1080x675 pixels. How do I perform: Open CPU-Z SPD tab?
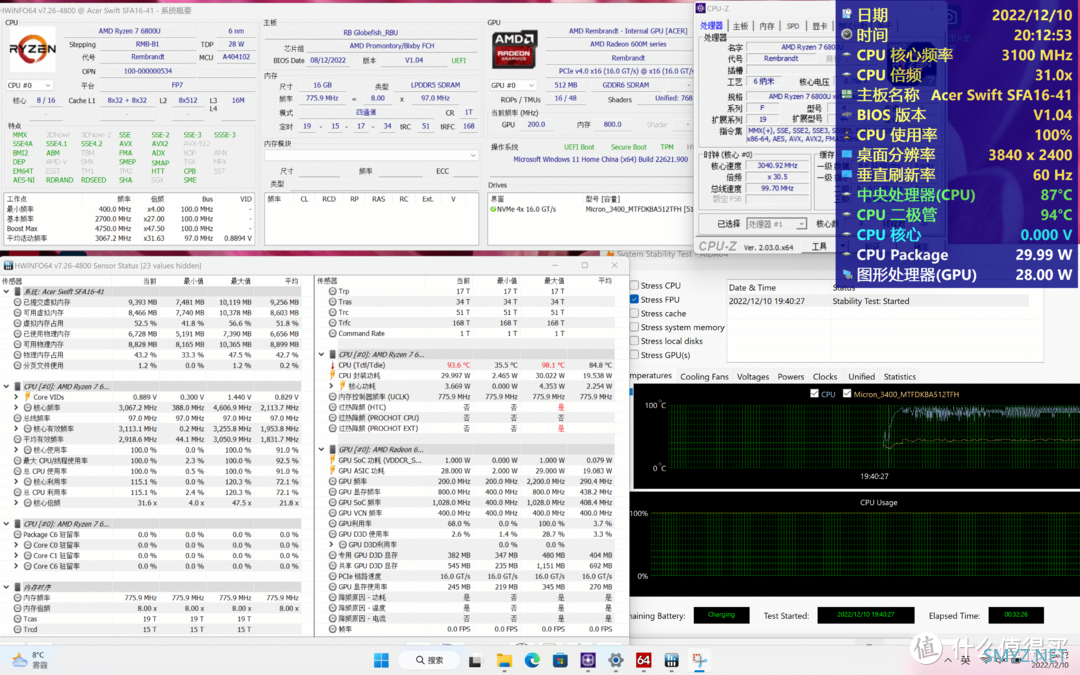point(793,26)
